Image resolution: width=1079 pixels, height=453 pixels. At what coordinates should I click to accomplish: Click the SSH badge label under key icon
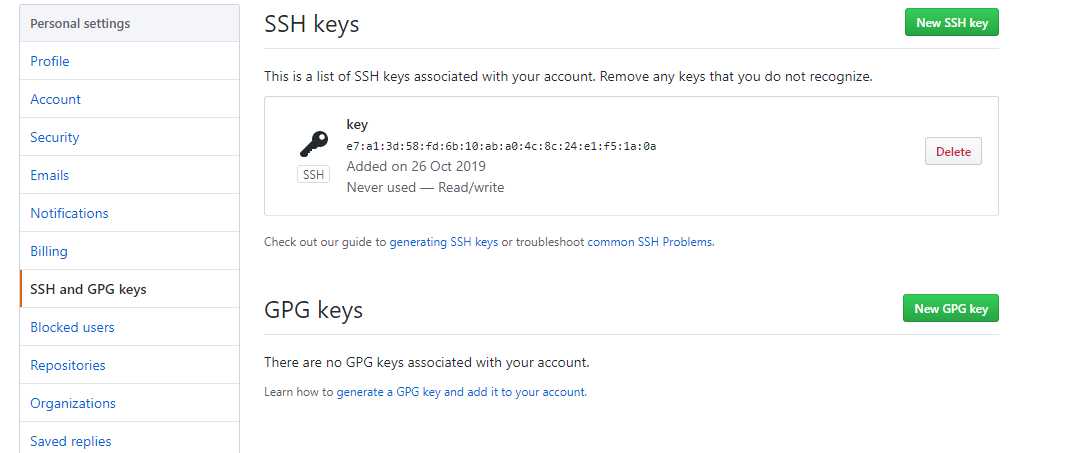point(314,175)
